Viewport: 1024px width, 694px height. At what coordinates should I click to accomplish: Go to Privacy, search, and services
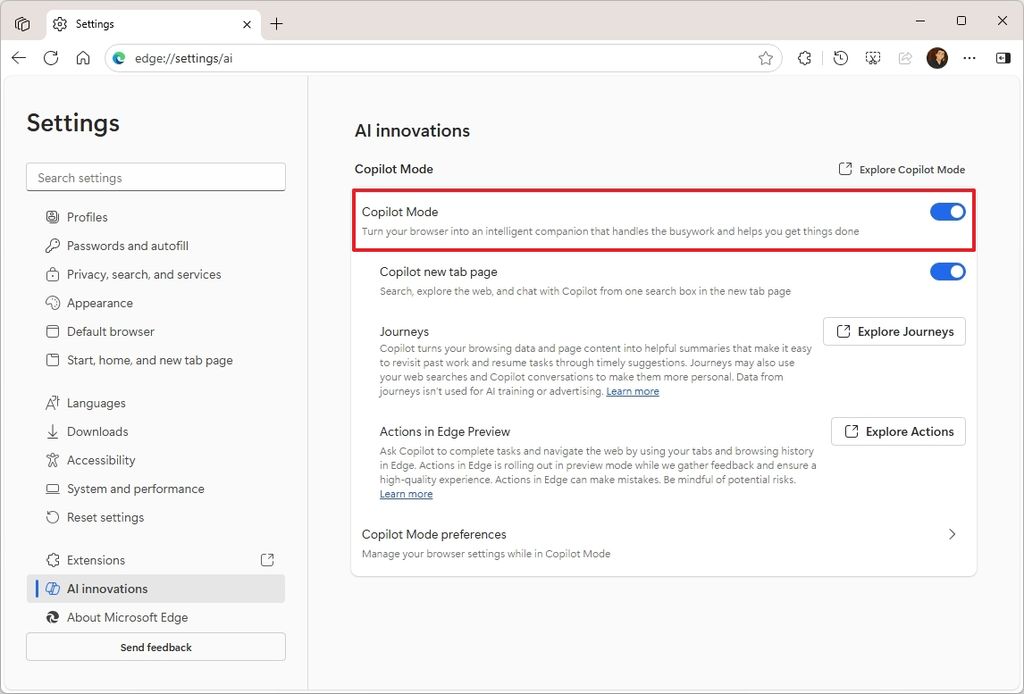click(155, 274)
